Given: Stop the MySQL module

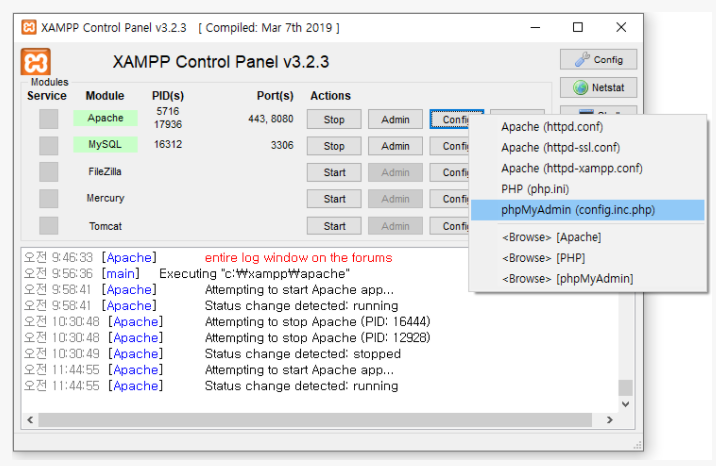Looking at the screenshot, I should tap(334, 146).
